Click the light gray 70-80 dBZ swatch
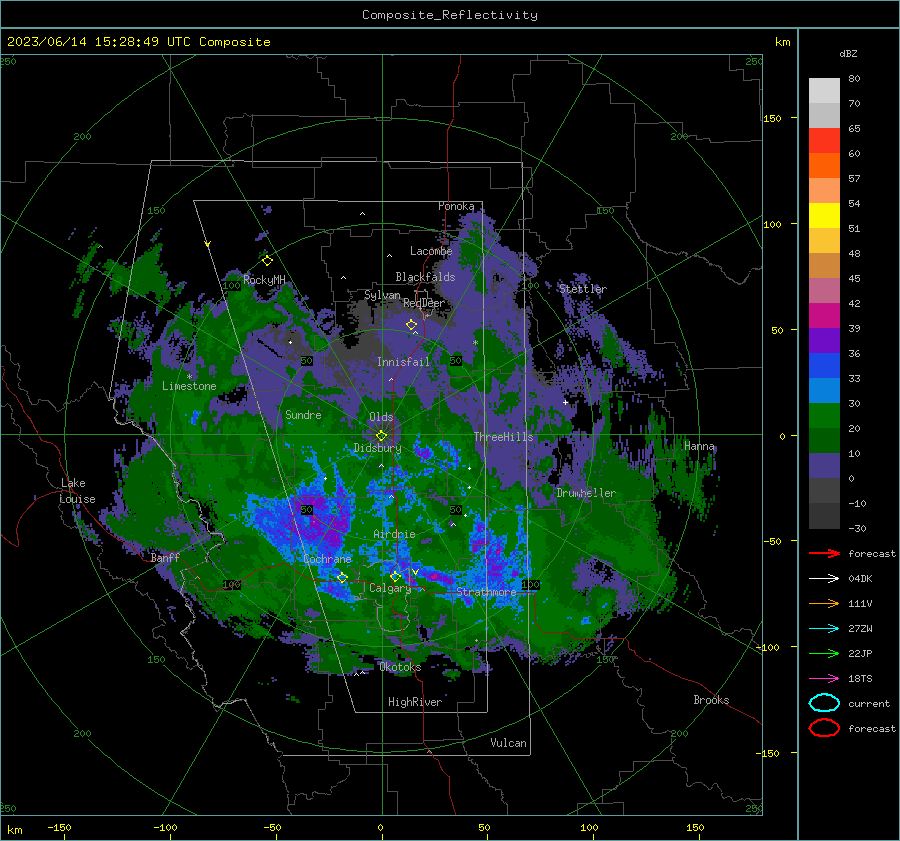This screenshot has height=841, width=900. [x=824, y=91]
